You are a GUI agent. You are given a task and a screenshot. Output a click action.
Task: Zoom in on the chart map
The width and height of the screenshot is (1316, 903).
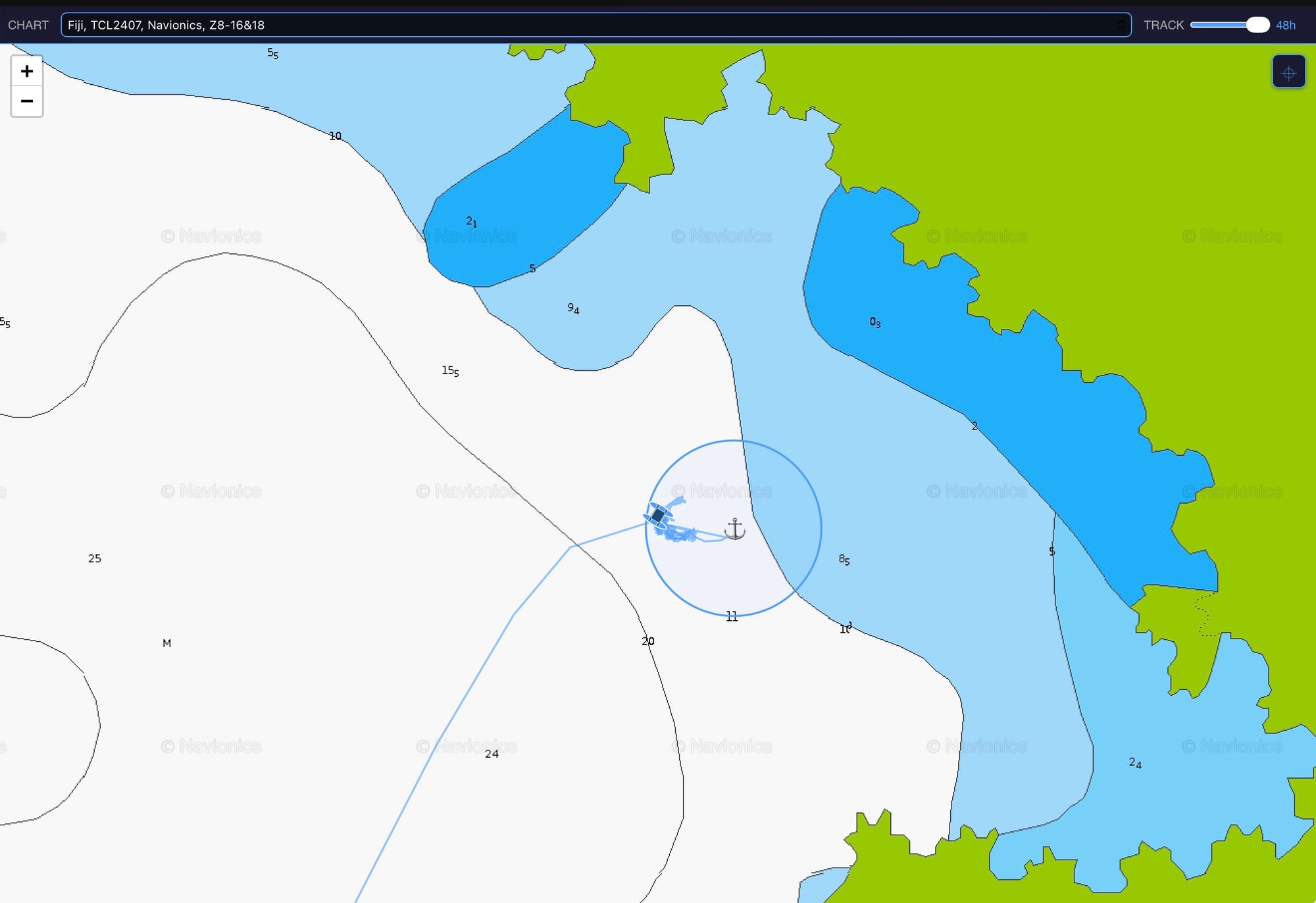(x=27, y=71)
